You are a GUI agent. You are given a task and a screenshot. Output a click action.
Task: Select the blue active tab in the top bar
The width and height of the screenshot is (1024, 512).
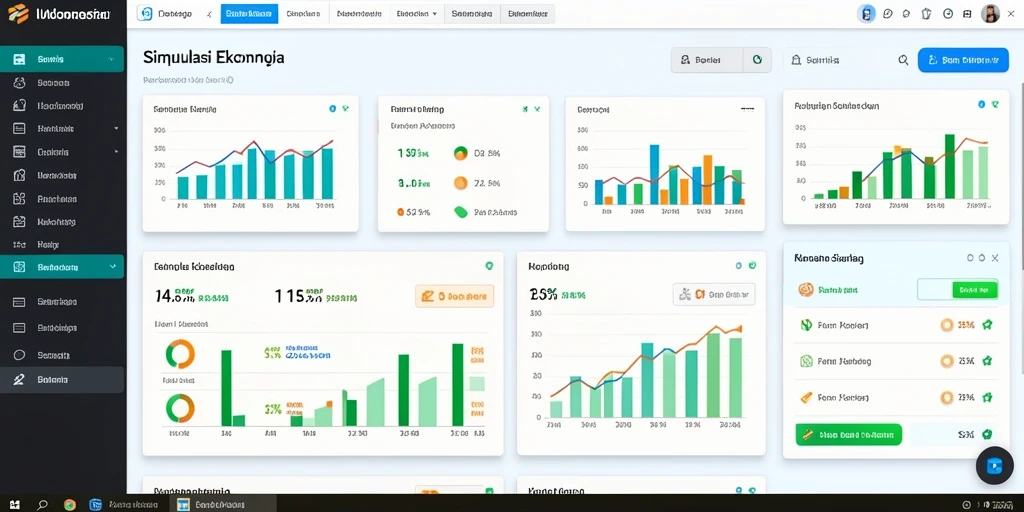click(249, 14)
